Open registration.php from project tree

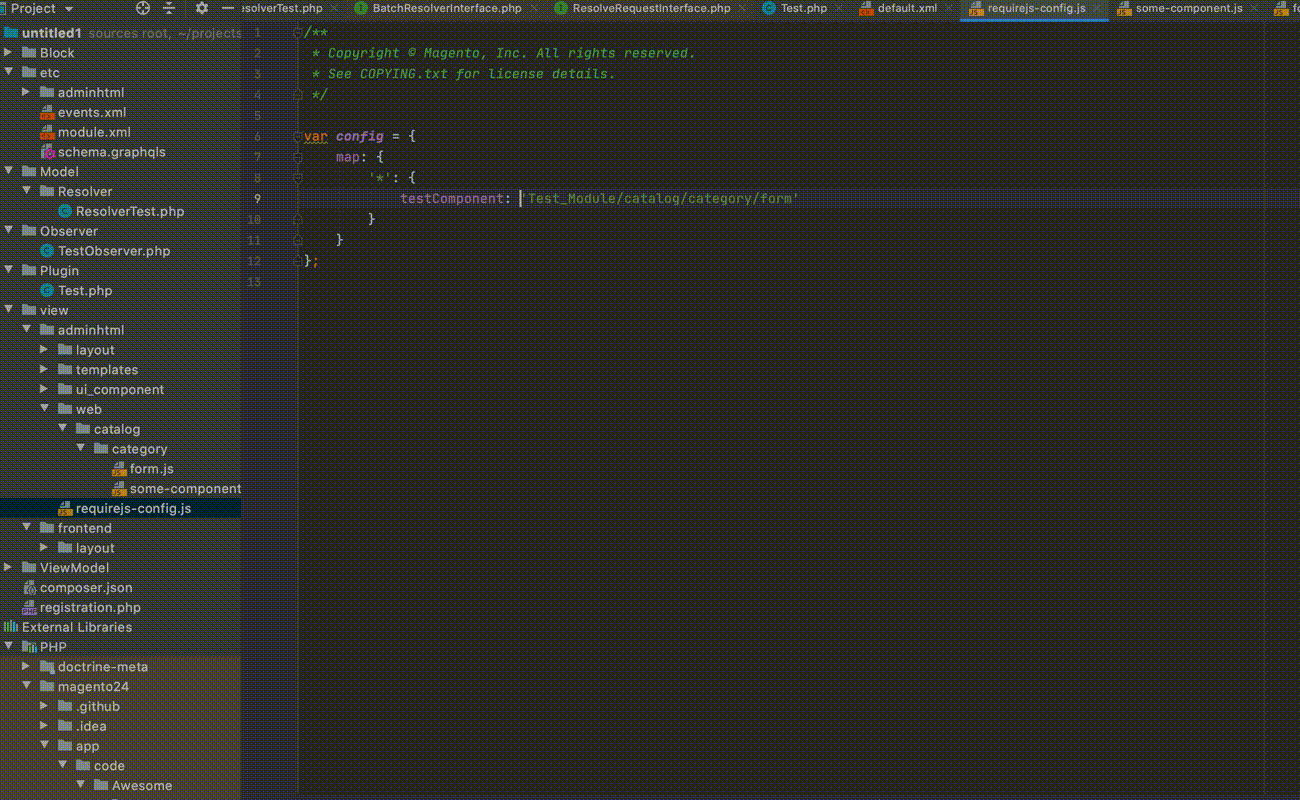89,608
